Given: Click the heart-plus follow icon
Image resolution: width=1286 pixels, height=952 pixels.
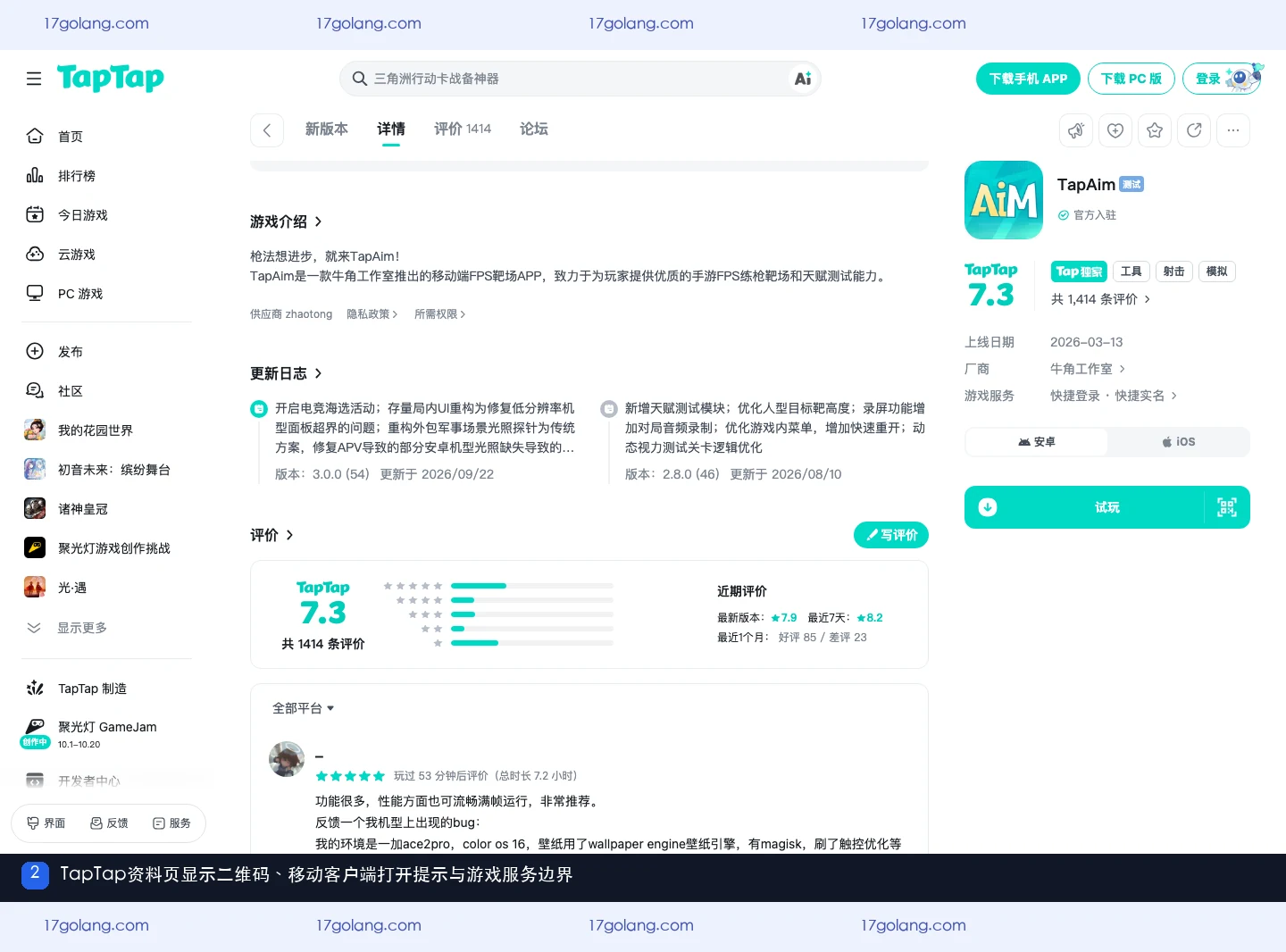Looking at the screenshot, I should [x=1115, y=130].
